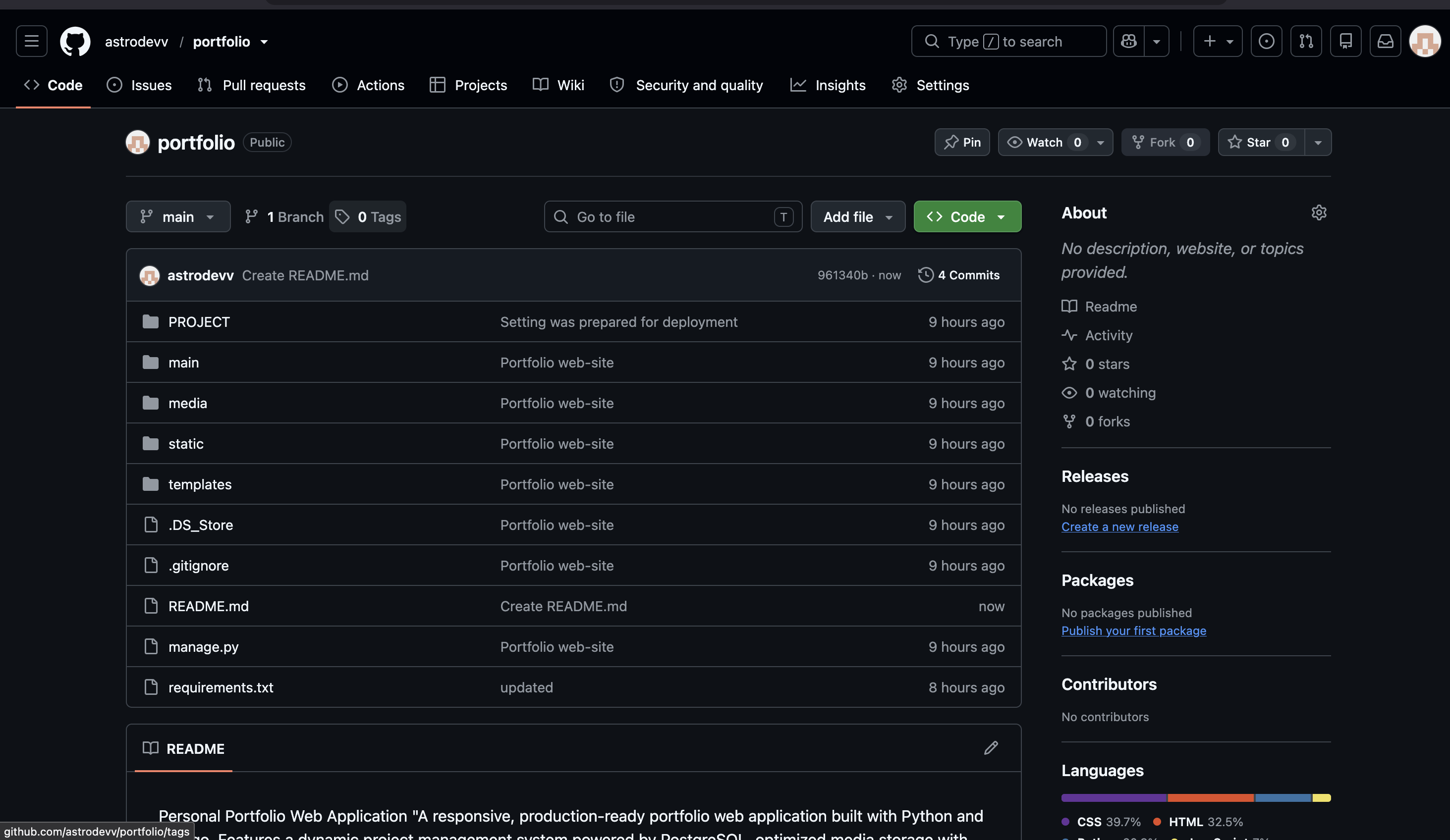Select the README tab in file viewer

(x=183, y=748)
